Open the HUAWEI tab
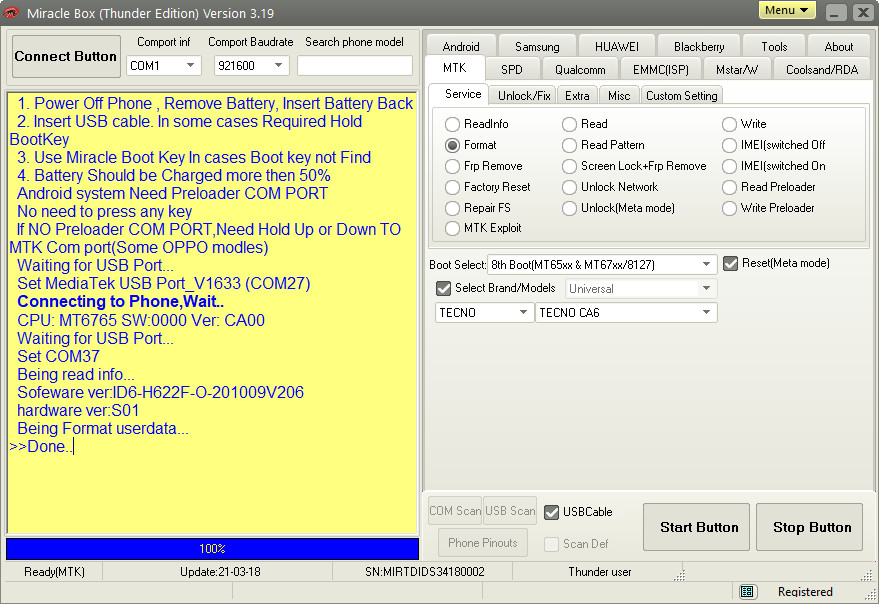The height and width of the screenshot is (604, 879). pyautogui.click(x=617, y=46)
